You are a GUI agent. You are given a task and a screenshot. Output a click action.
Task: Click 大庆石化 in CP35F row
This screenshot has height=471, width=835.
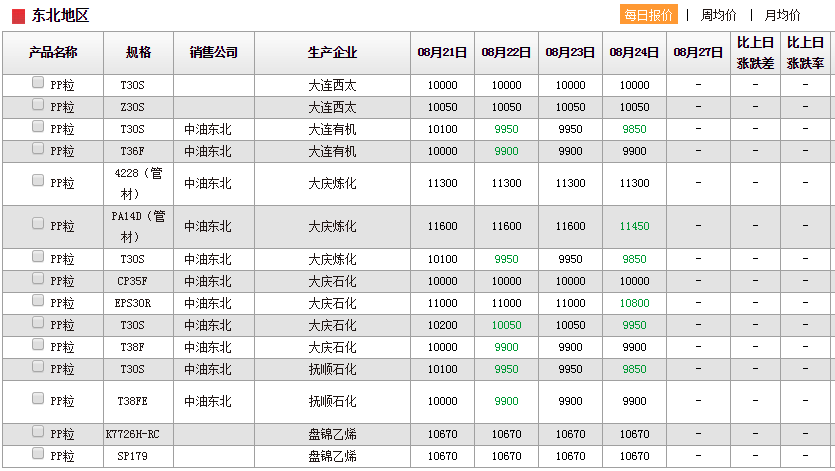point(332,281)
